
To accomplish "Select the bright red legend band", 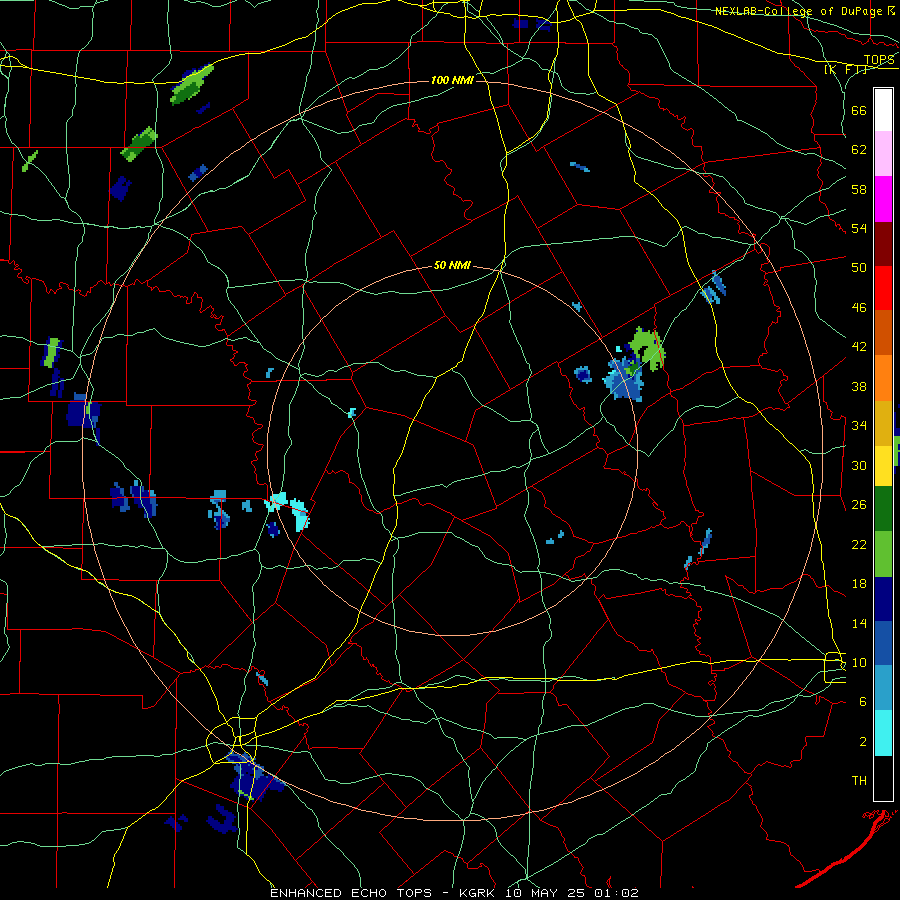I will tap(883, 288).
